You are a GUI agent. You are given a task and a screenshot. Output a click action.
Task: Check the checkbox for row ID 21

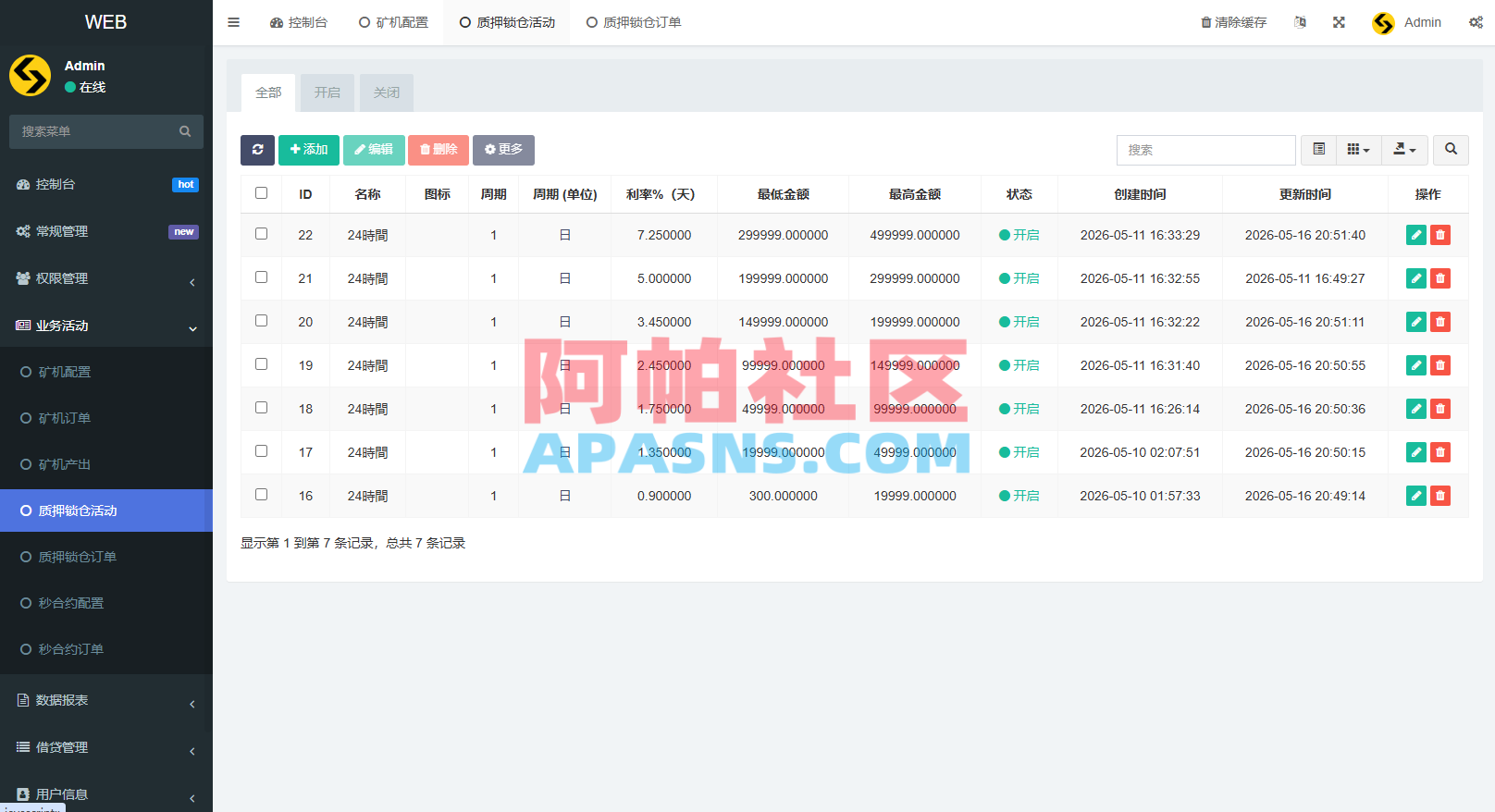(262, 277)
